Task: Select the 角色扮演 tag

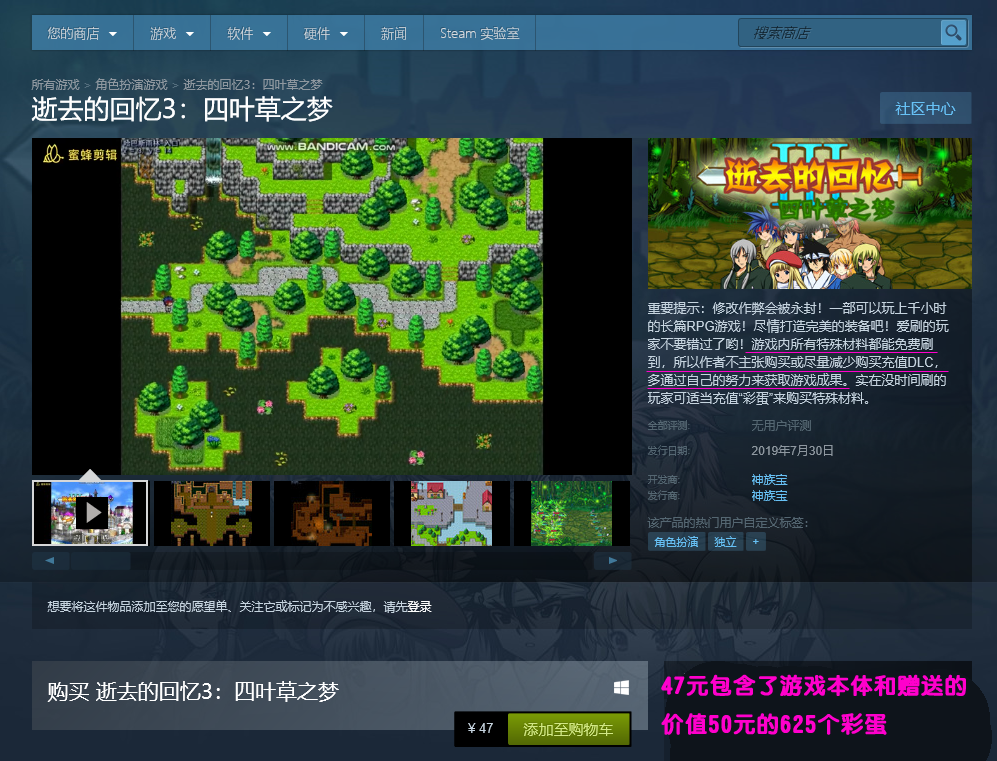Action: (x=677, y=542)
